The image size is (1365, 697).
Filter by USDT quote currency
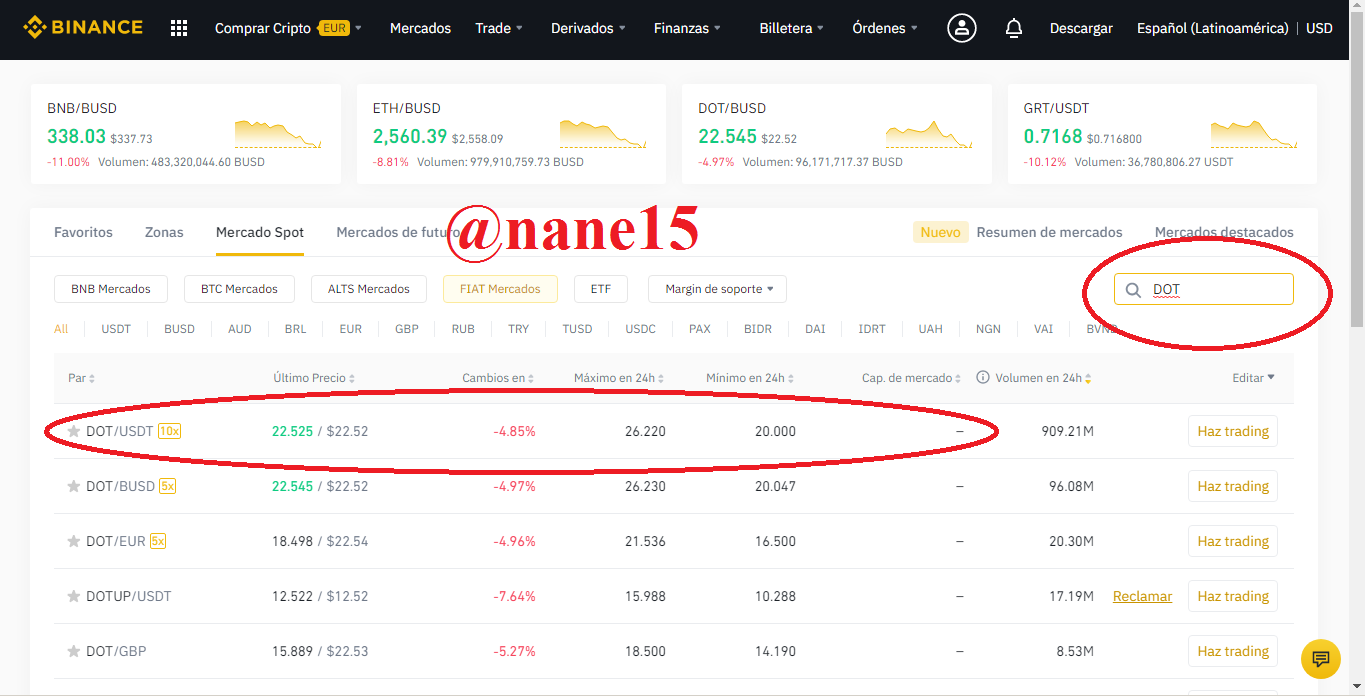coord(116,328)
